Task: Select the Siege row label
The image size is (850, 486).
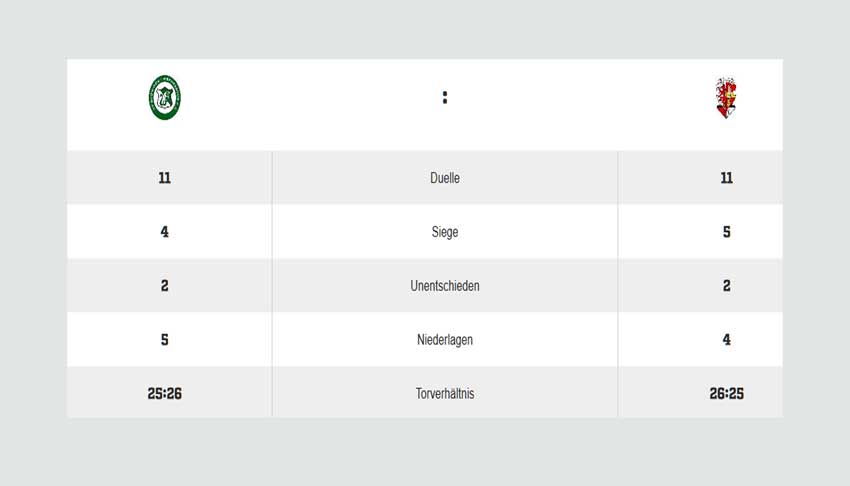Action: (445, 232)
